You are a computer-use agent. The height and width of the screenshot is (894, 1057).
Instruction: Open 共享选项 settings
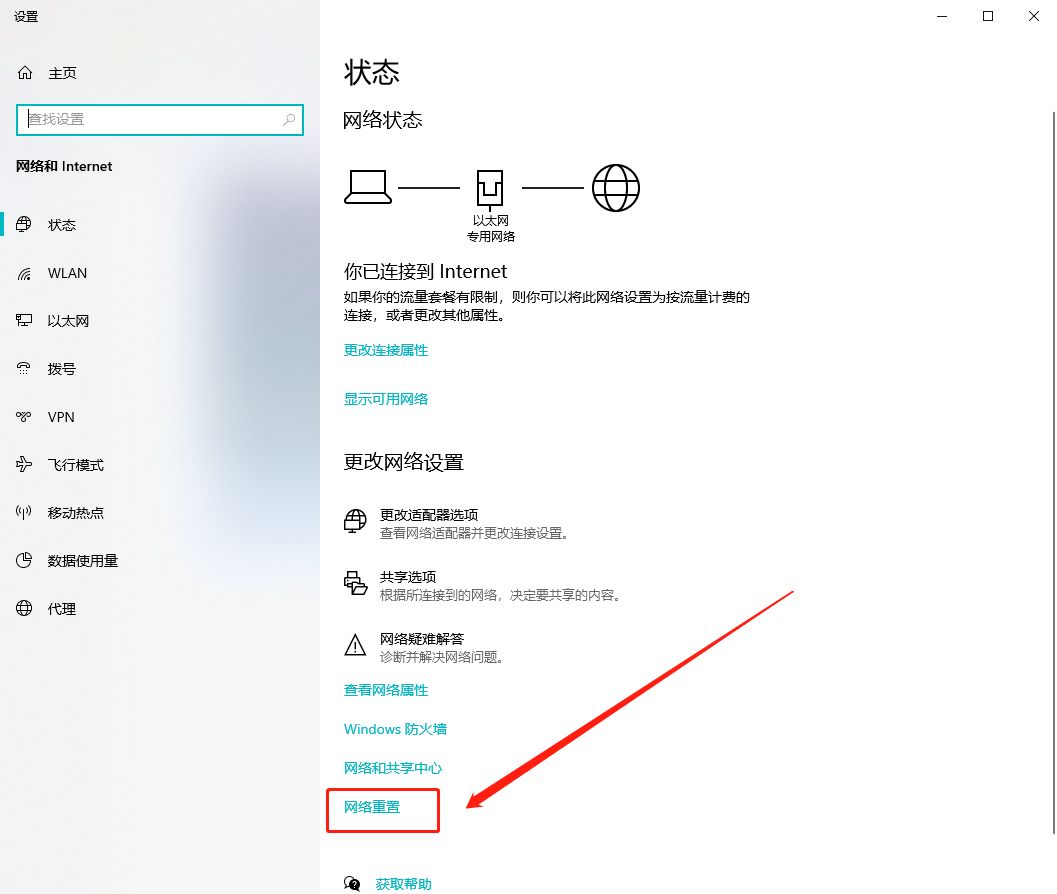point(408,576)
